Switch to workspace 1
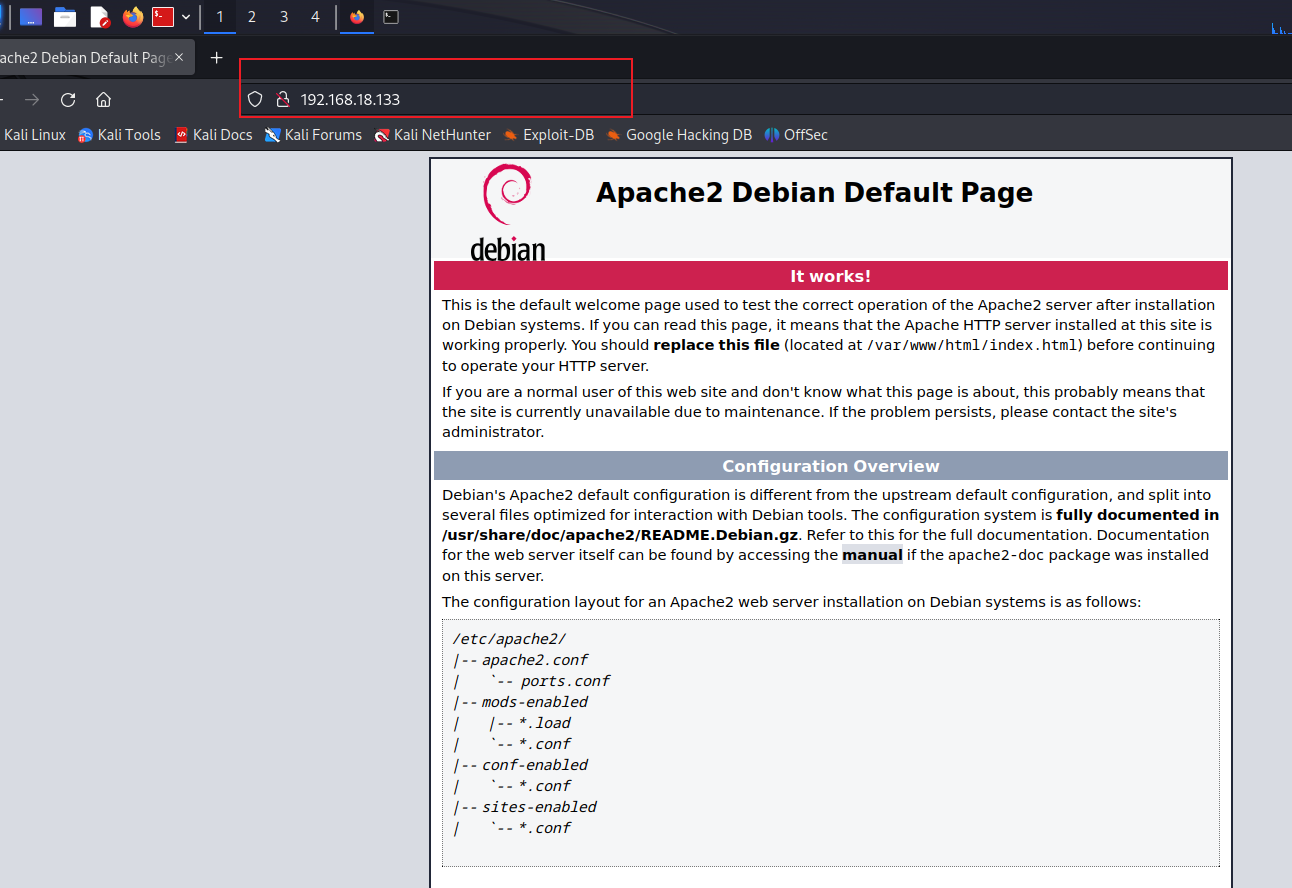The image size is (1292, 888). (x=220, y=17)
